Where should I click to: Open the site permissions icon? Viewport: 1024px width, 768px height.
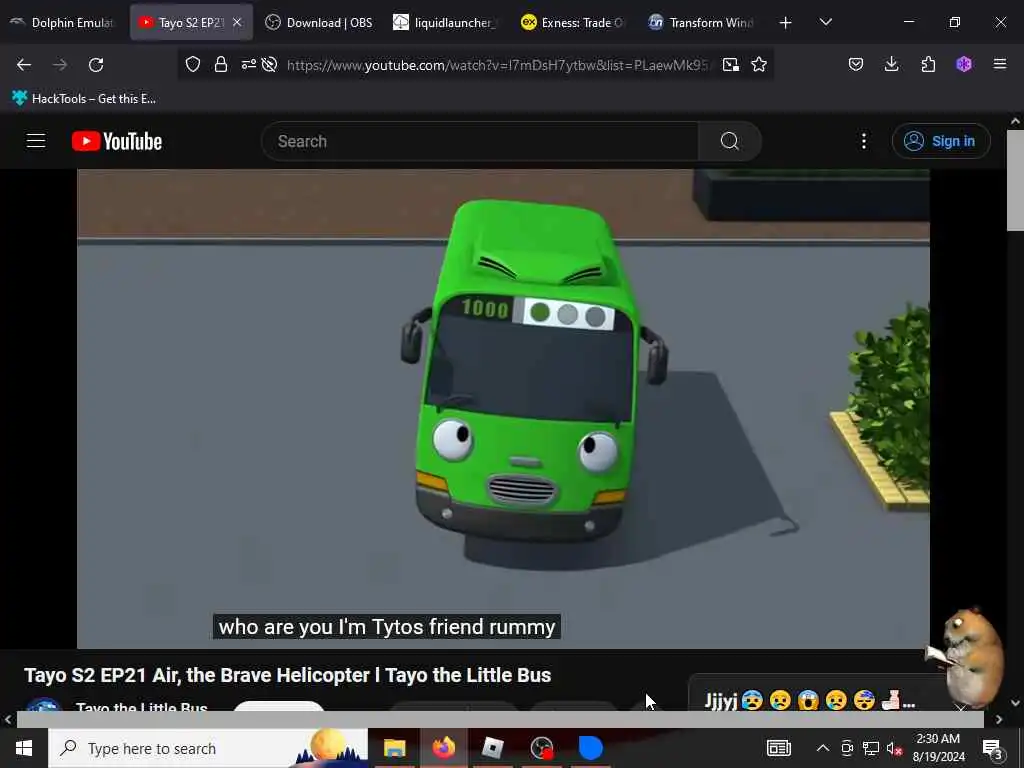pos(248,64)
